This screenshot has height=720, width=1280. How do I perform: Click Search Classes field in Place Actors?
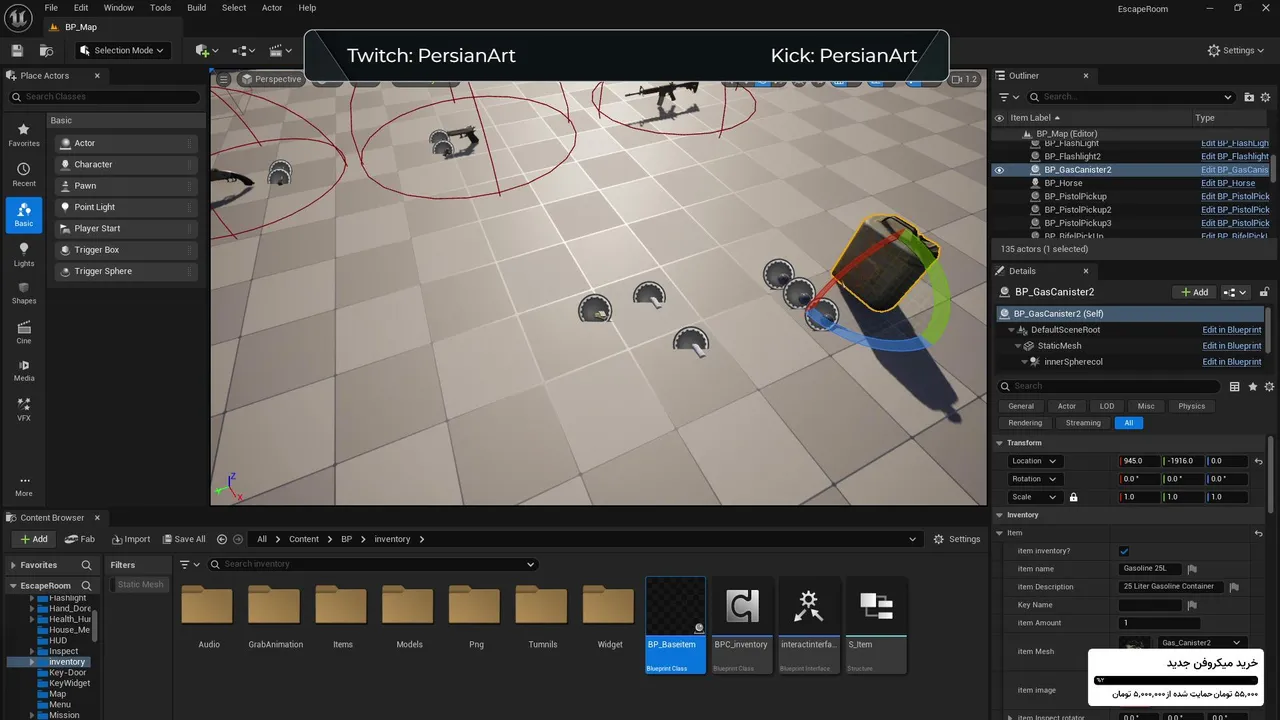coord(105,97)
